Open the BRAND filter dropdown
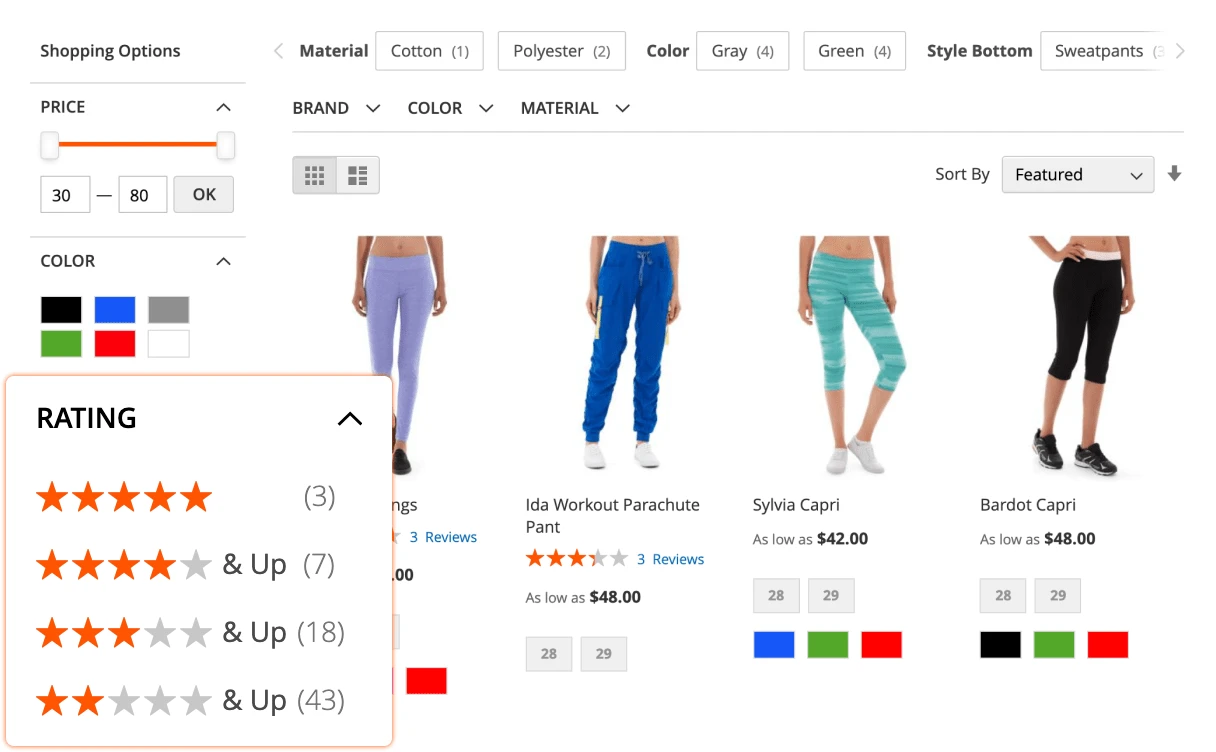The image size is (1216, 752). (337, 107)
